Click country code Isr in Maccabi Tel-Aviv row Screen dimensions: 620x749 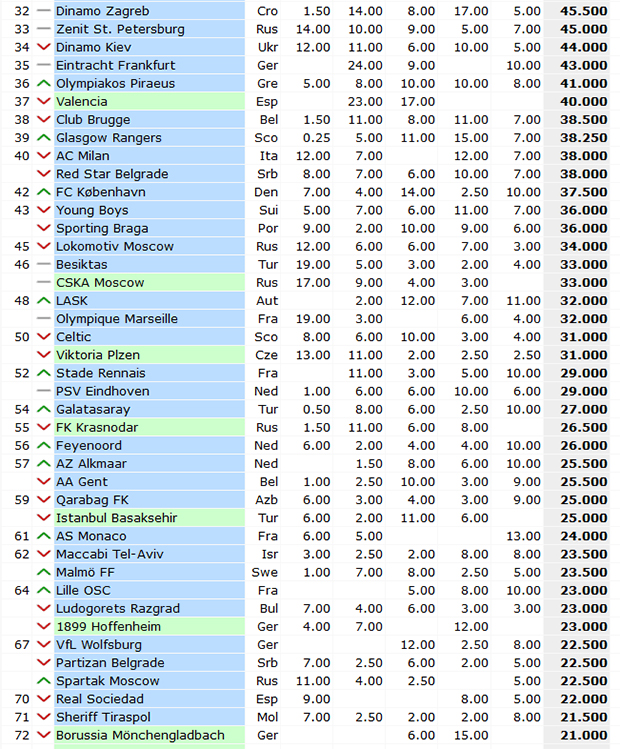(x=270, y=554)
